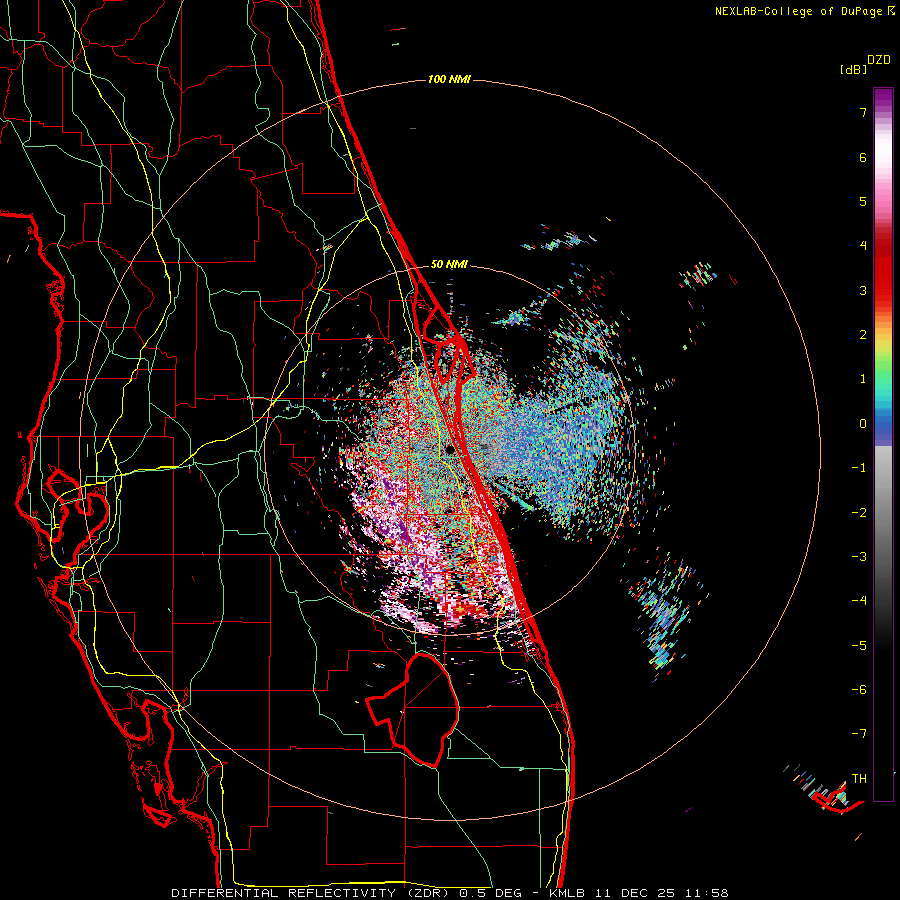This screenshot has height=900, width=900.
Task: Click the 1 dB scale value
Action: coord(863,379)
